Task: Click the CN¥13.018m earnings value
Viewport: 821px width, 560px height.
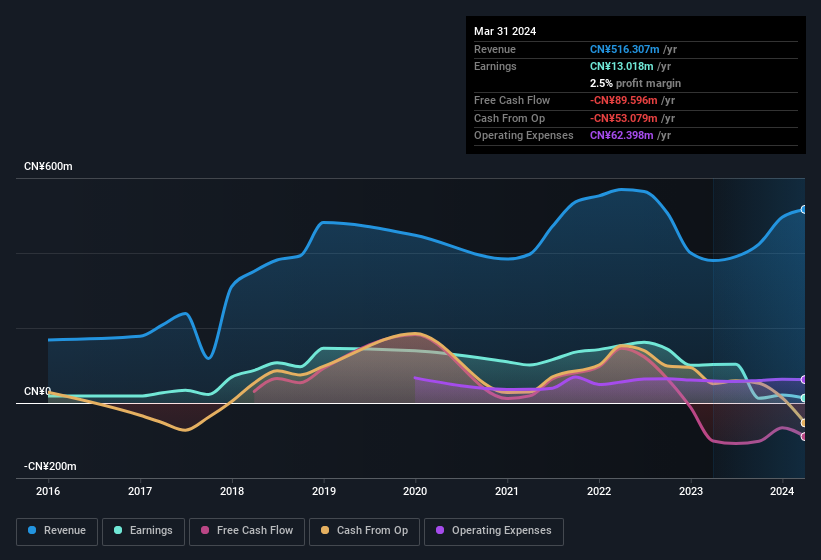Action: click(x=622, y=66)
